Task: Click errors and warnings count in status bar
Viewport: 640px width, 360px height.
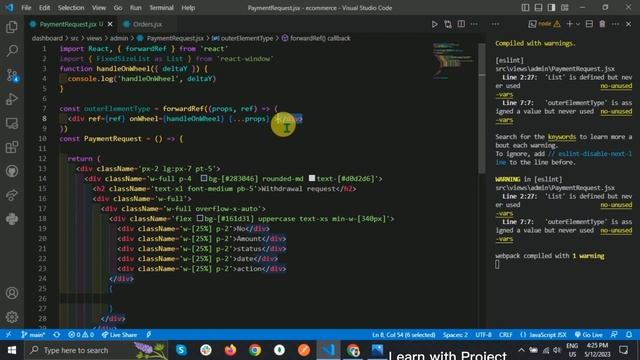Action: (81, 335)
